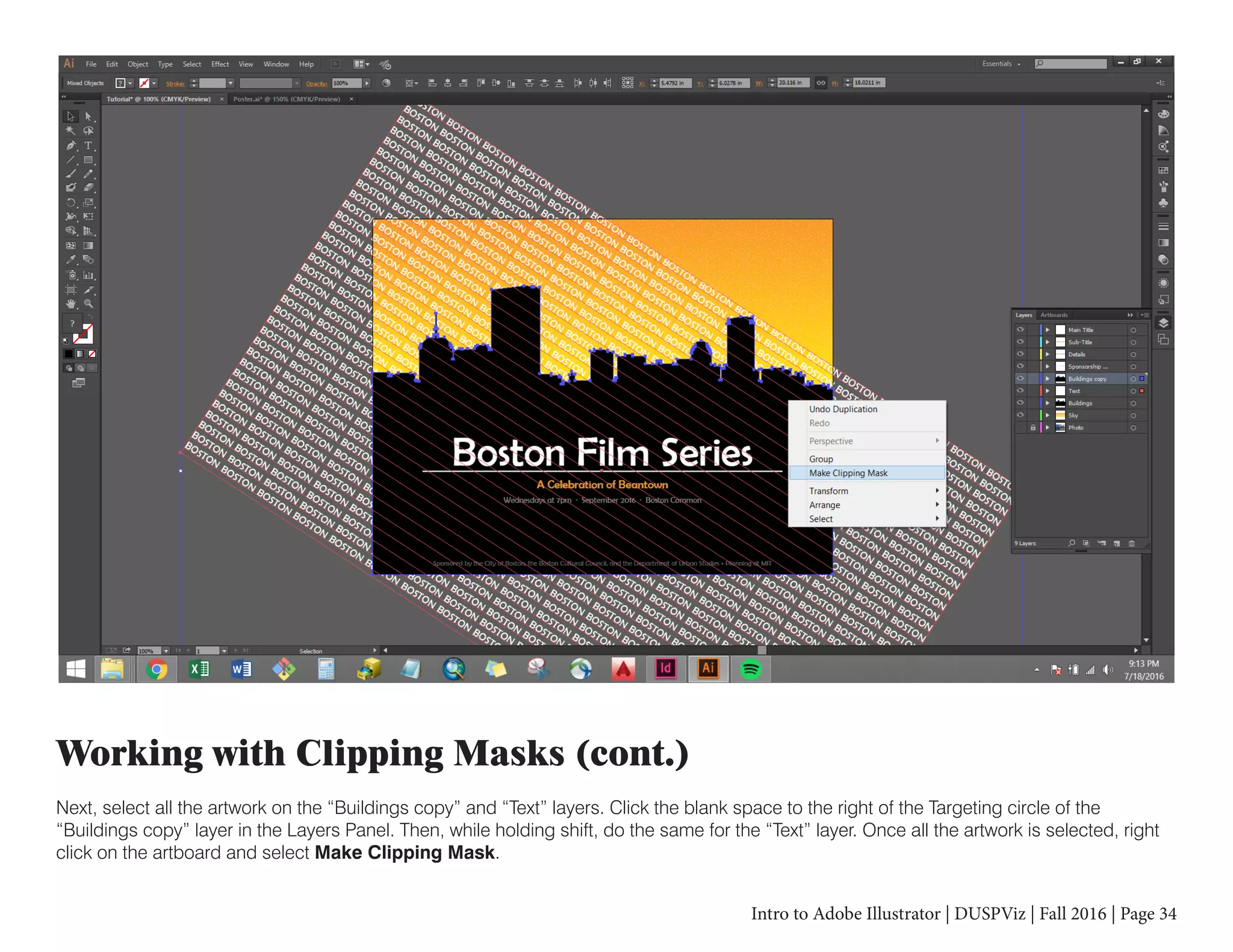
Task: Select the Magic Wand tool
Action: point(71,131)
